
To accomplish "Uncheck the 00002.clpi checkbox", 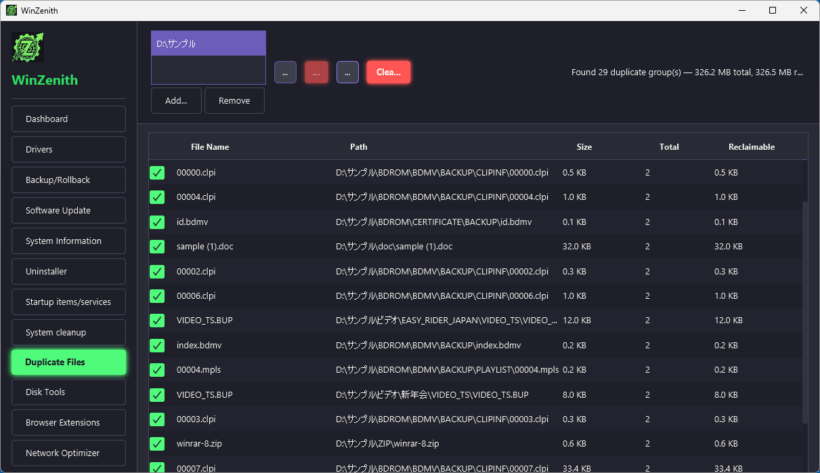I will pos(157,272).
